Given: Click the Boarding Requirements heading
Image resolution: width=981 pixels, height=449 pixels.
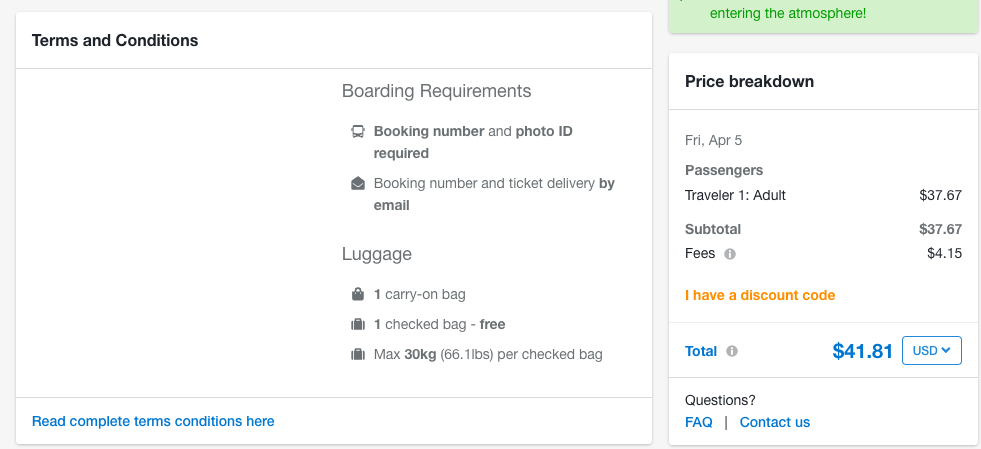Looking at the screenshot, I should 436,91.
